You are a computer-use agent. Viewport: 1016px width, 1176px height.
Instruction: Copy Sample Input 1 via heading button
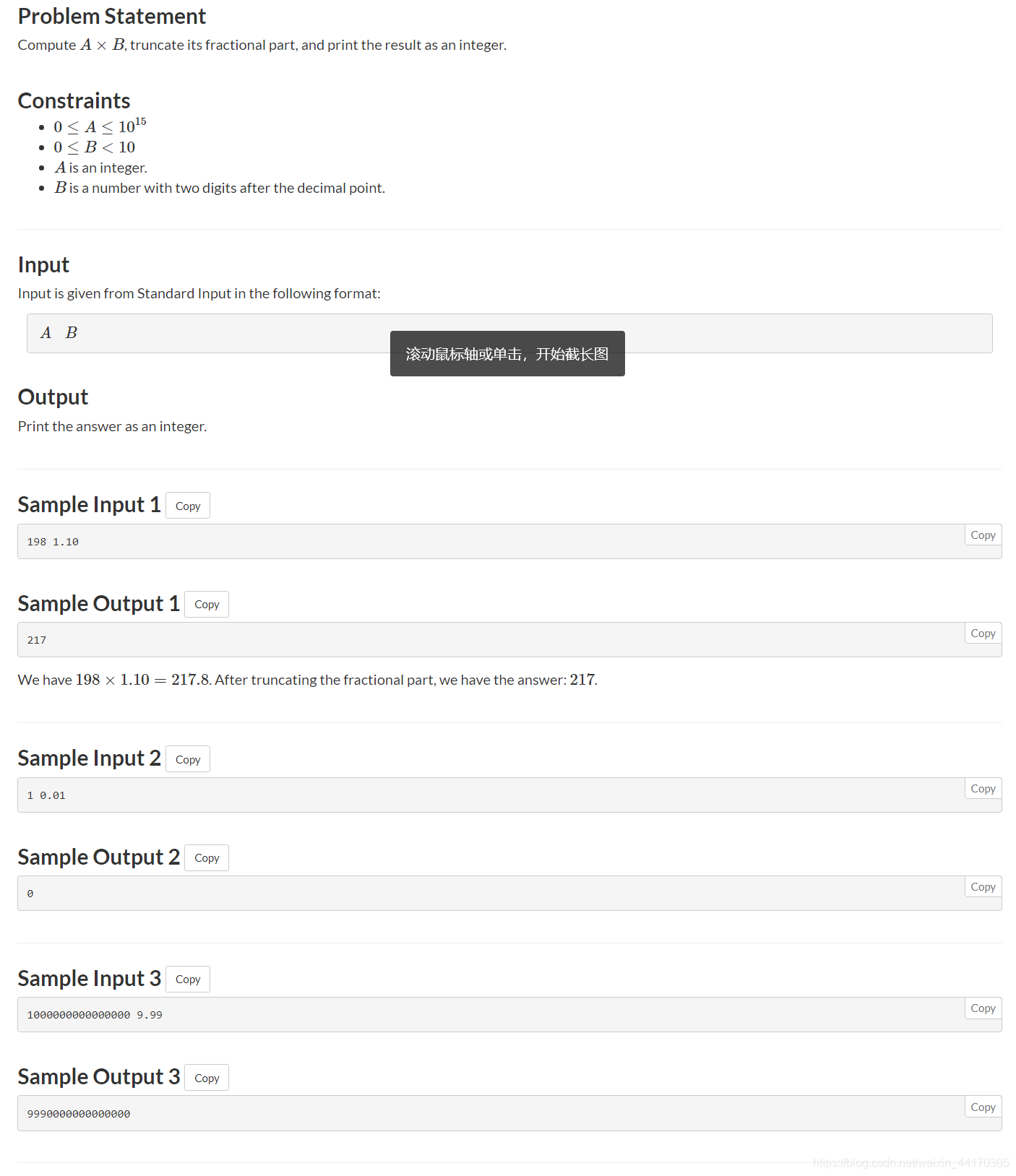coord(188,506)
